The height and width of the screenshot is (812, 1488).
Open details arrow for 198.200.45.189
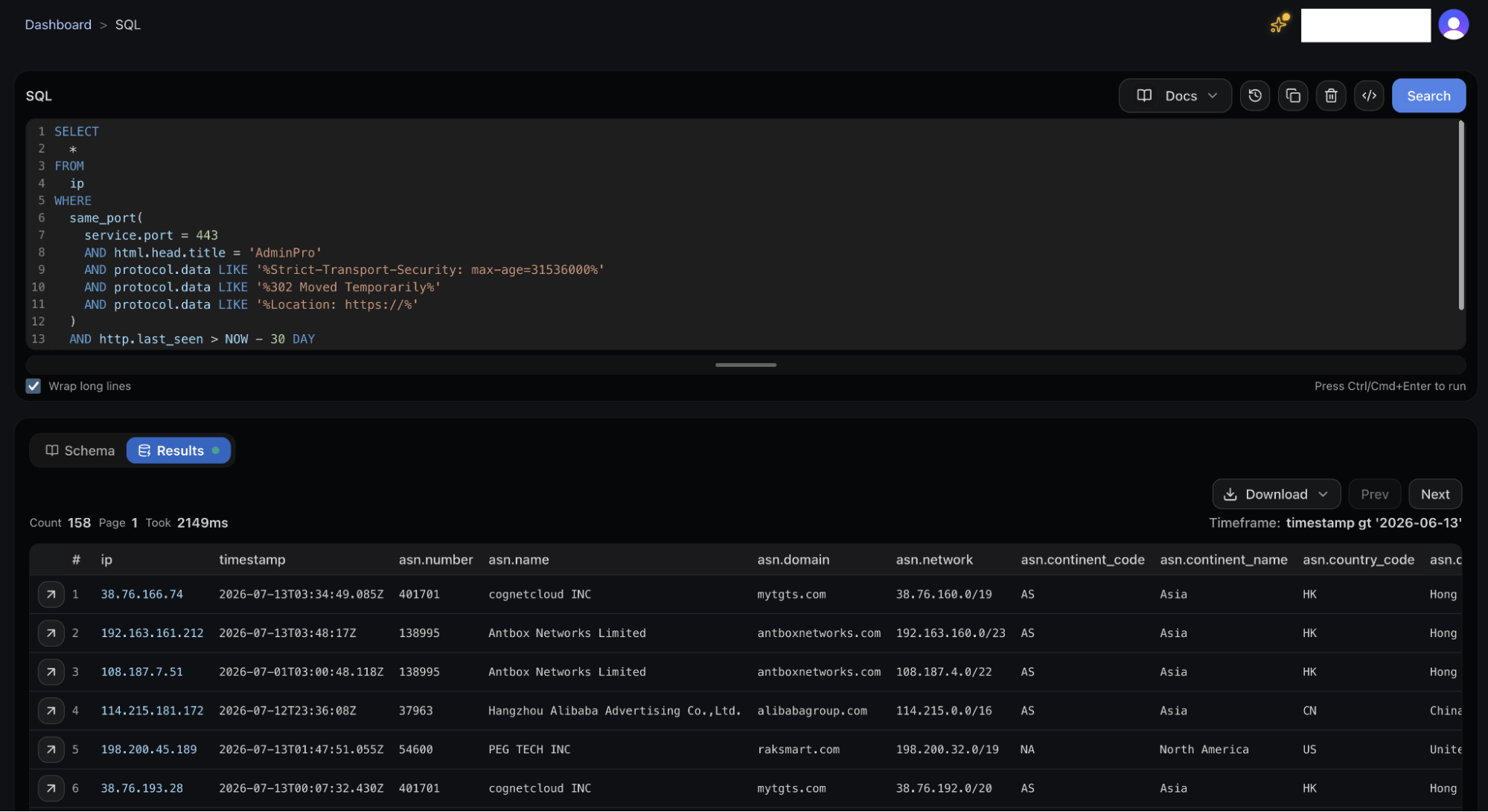click(51, 749)
